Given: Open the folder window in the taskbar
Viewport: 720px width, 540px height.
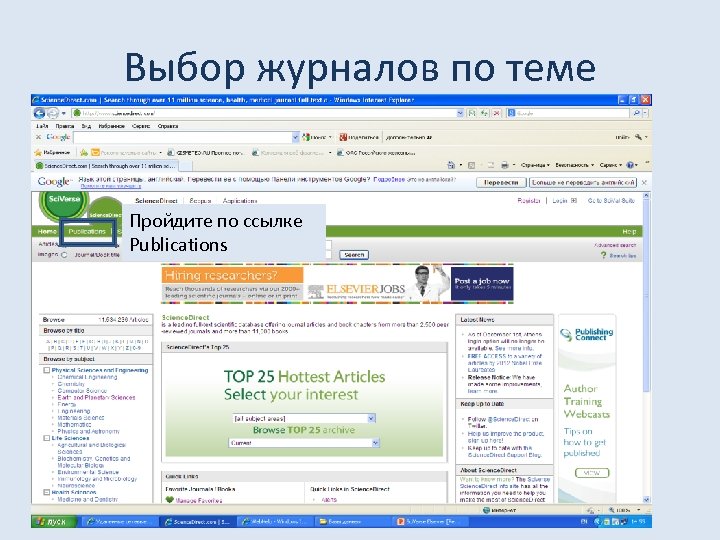Looking at the screenshot, I should 351,522.
